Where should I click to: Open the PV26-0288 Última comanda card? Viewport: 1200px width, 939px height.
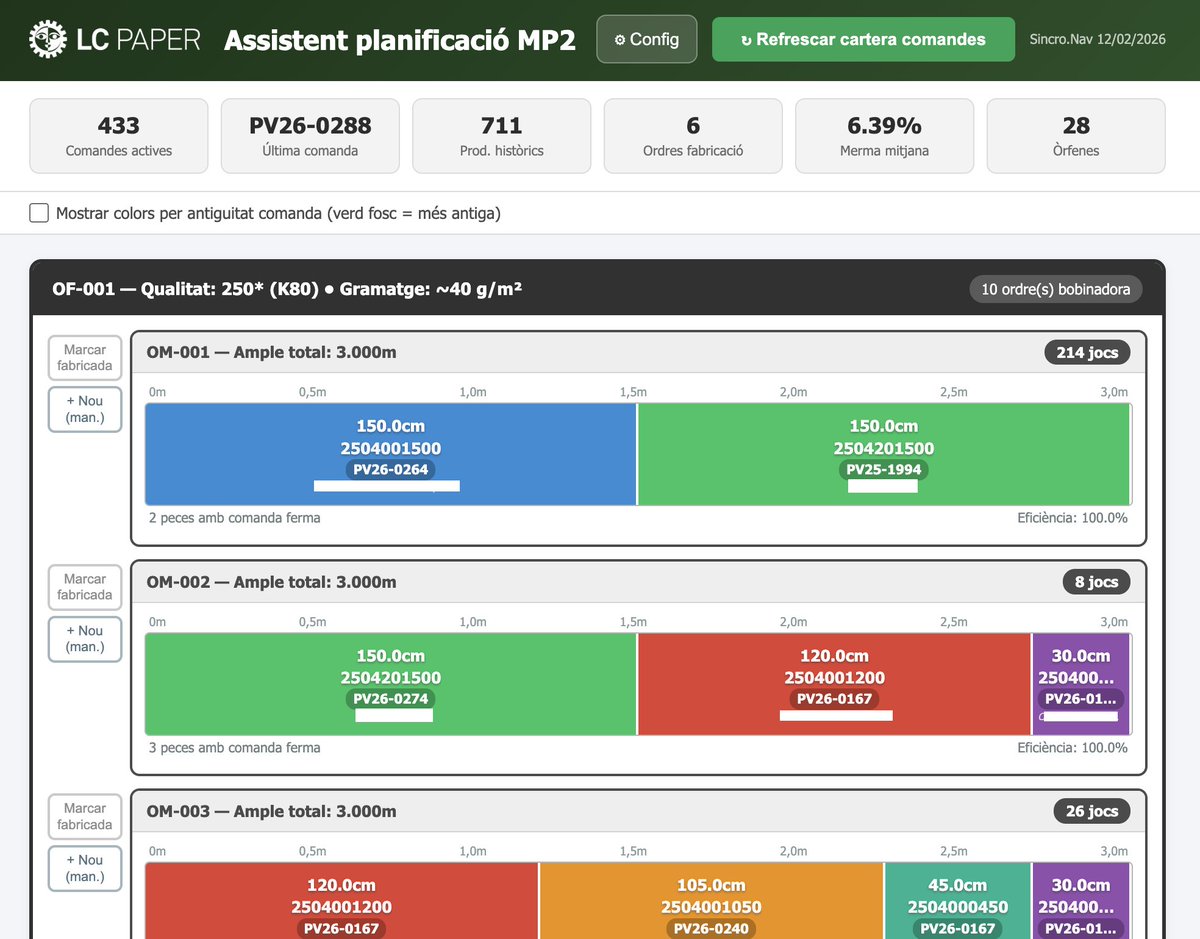click(x=310, y=136)
